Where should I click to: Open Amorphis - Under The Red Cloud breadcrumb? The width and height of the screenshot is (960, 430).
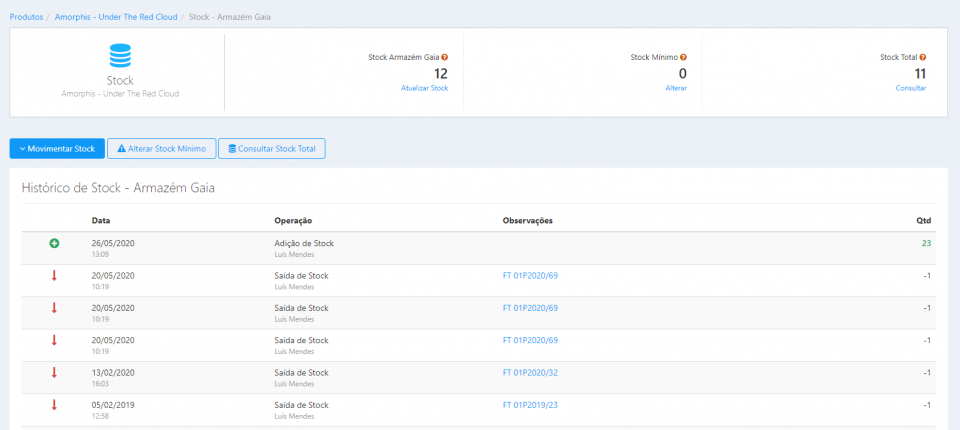point(114,18)
